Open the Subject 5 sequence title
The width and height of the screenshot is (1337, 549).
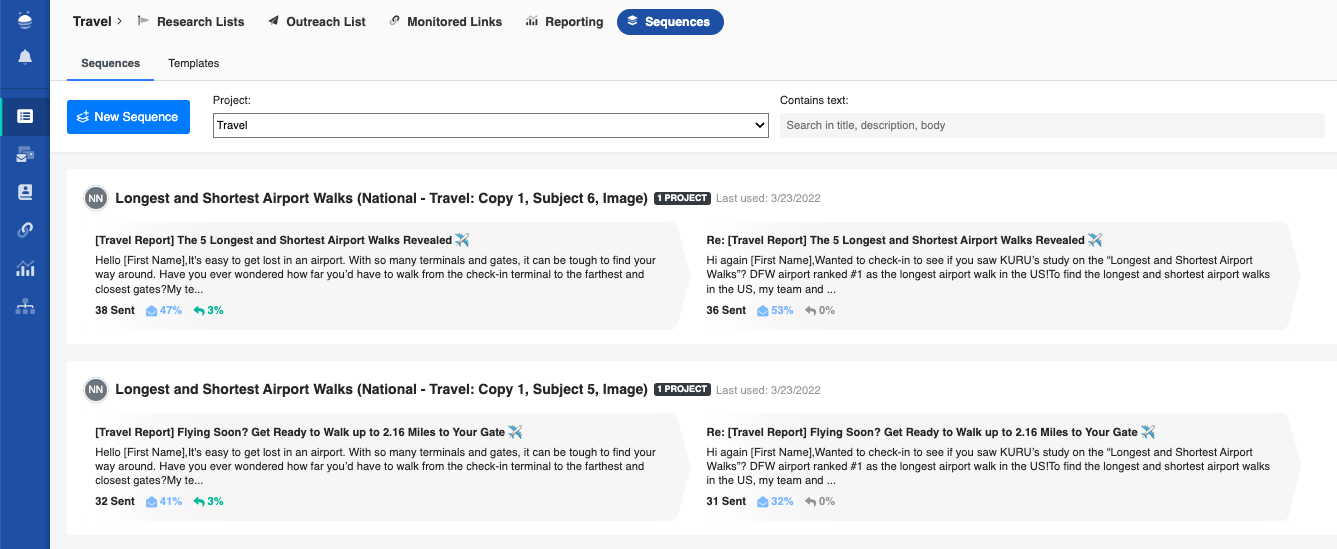point(381,389)
